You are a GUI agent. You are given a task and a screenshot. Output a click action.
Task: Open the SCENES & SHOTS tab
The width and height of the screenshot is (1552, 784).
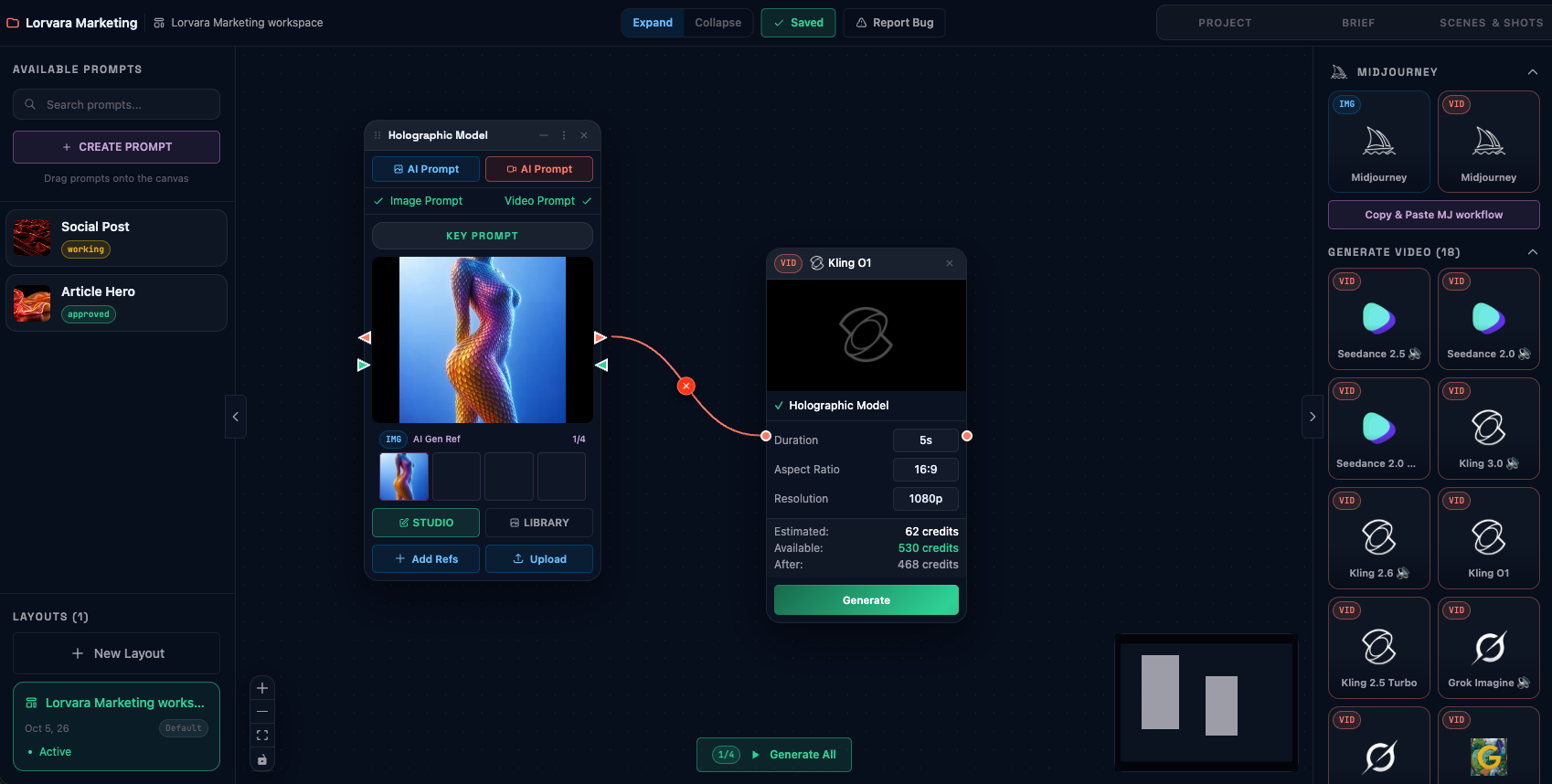(1492, 23)
